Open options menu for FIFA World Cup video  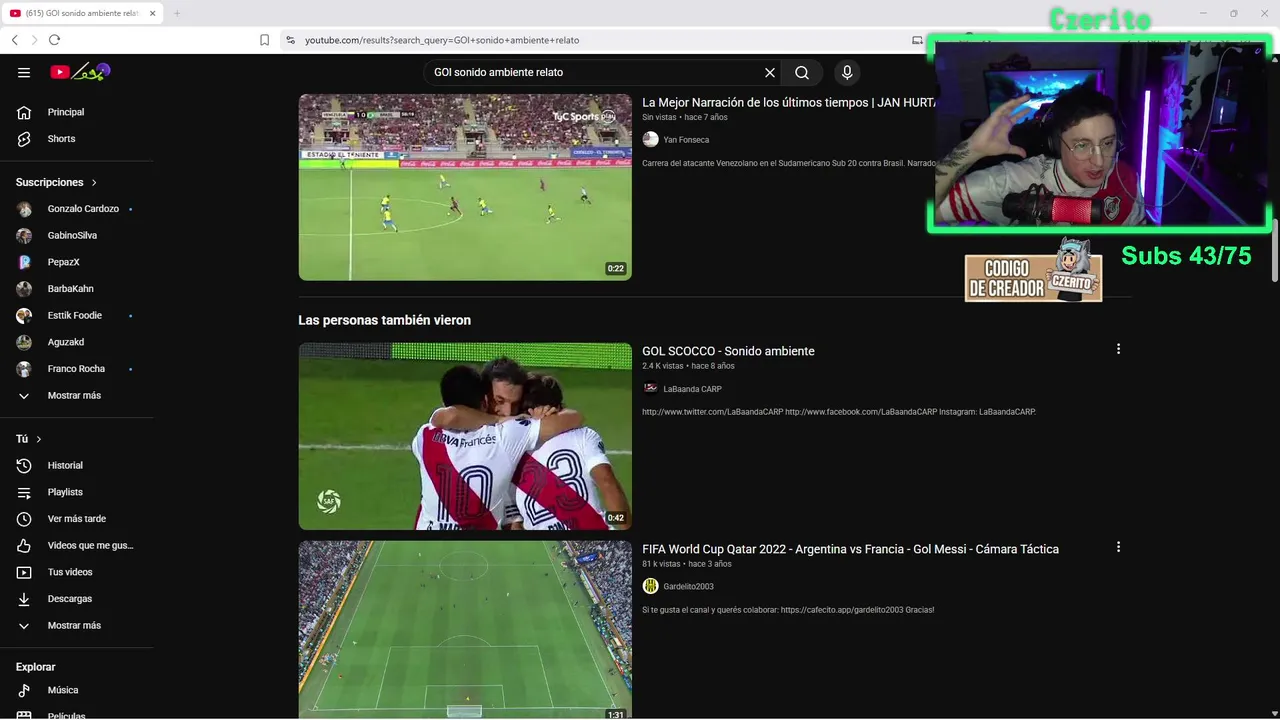click(x=1118, y=547)
